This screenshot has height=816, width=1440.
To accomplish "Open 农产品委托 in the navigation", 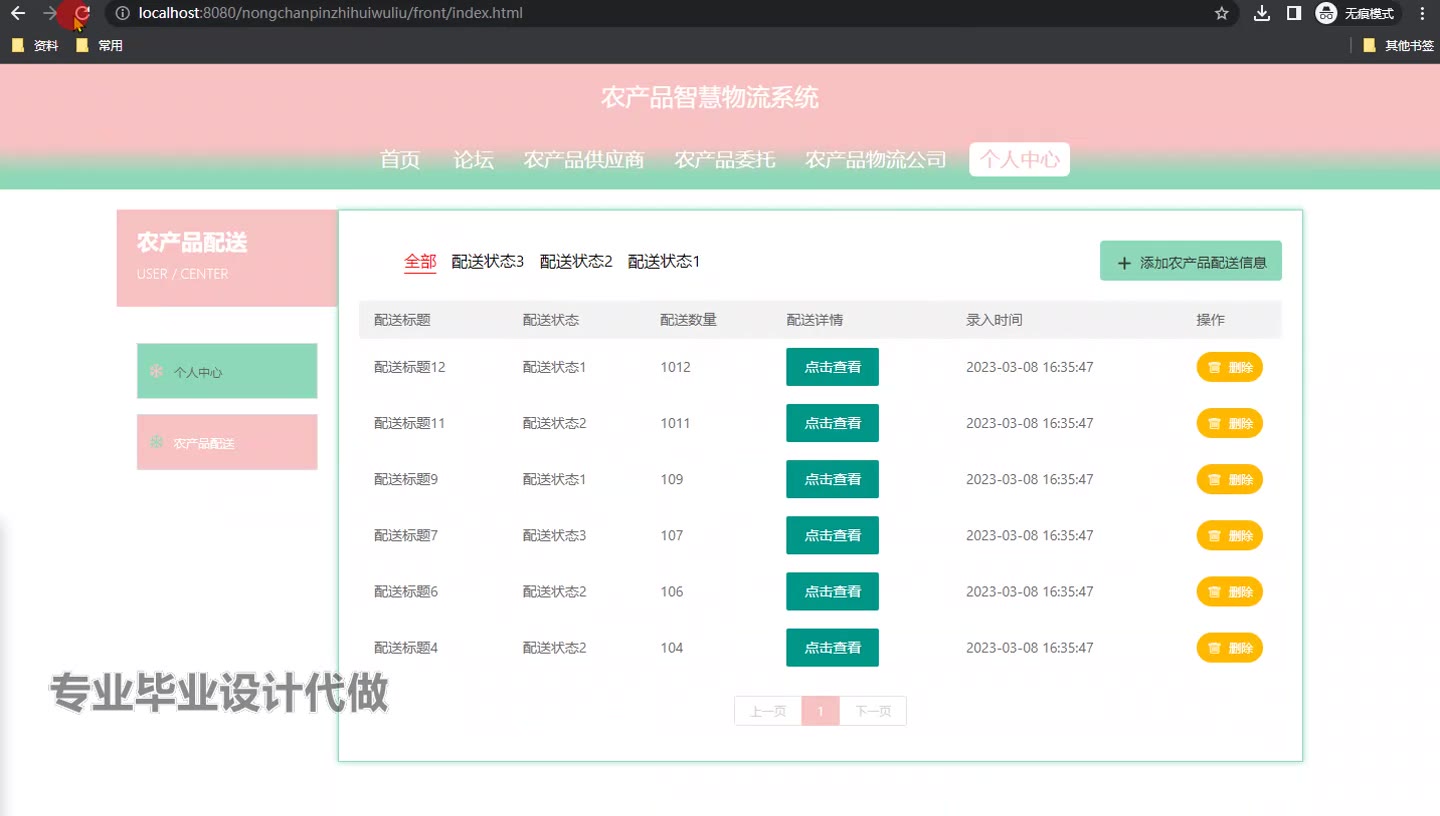I will [x=725, y=159].
